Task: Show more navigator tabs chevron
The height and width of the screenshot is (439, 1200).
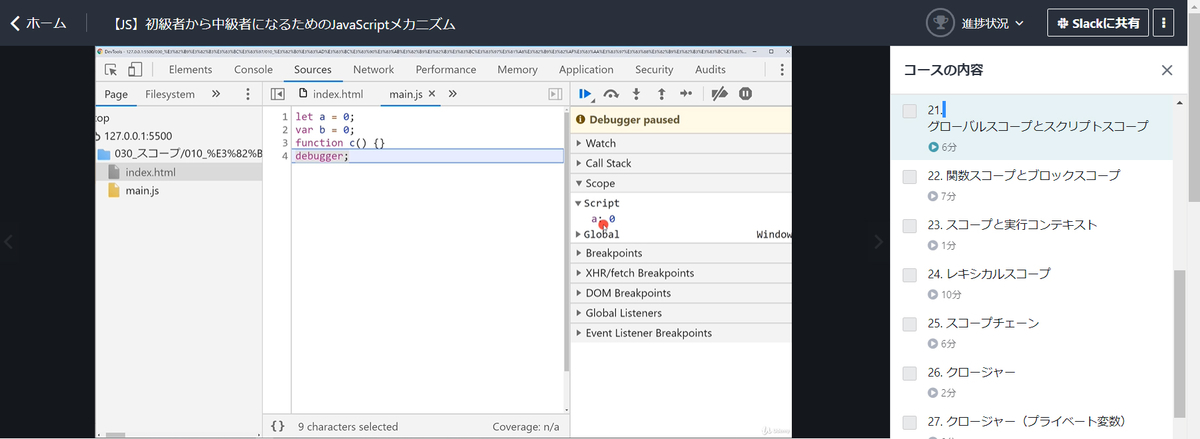Action: tap(216, 94)
